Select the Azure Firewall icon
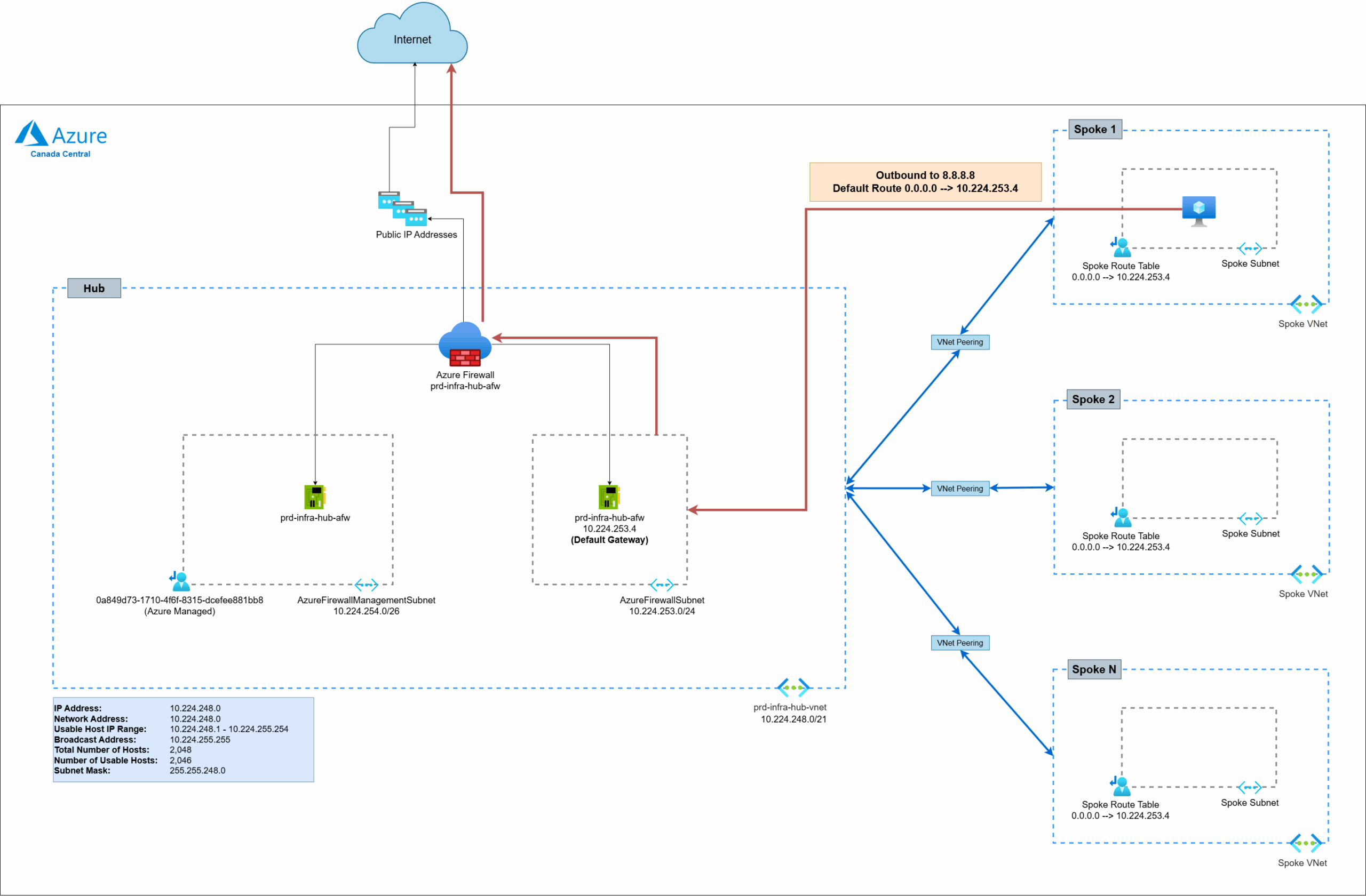1366x896 pixels. (x=465, y=344)
